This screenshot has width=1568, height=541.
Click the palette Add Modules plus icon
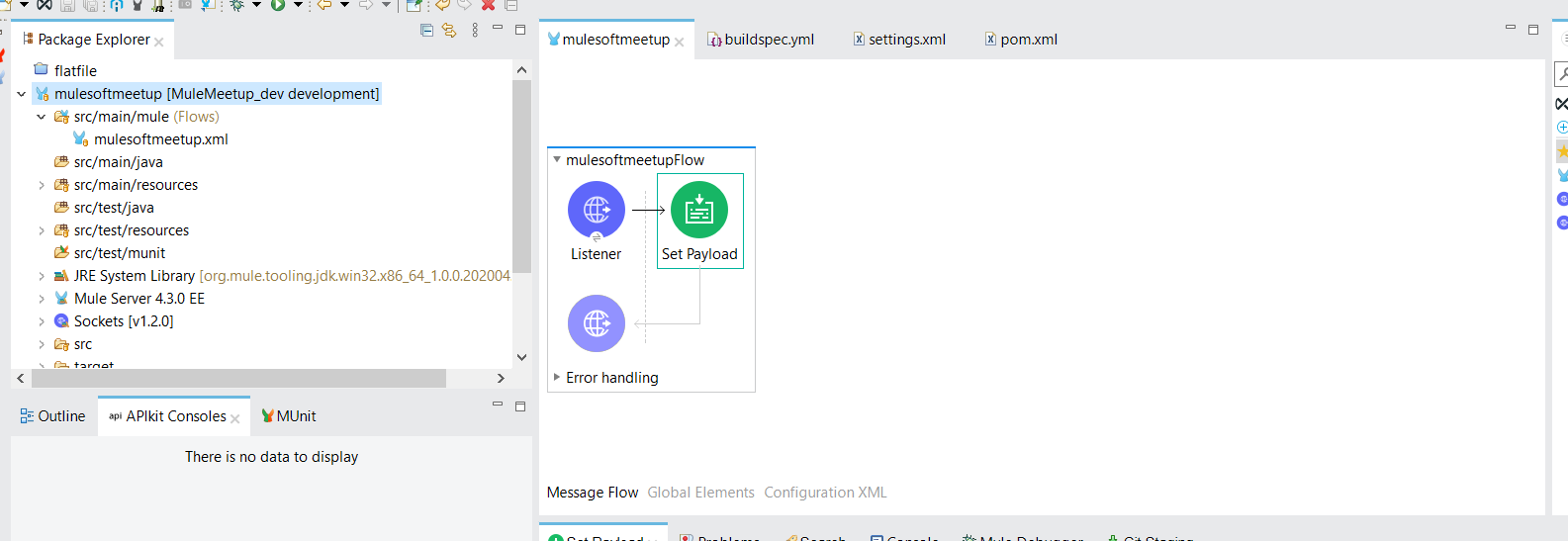tap(1562, 127)
